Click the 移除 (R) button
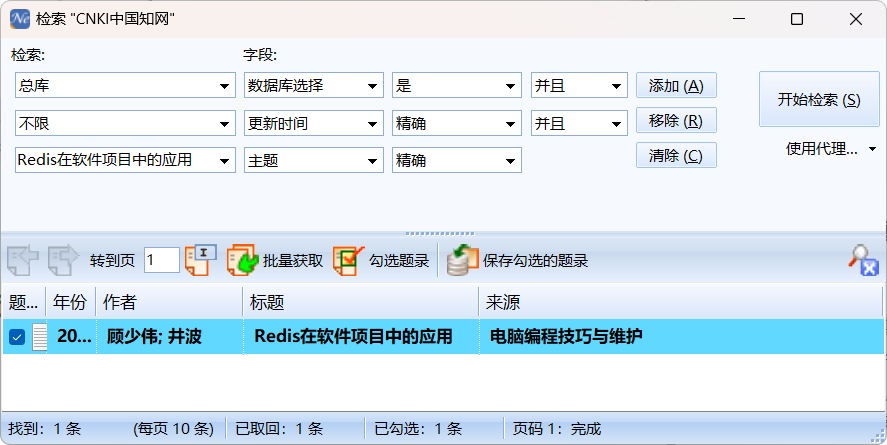Screen dimensions: 887x445 [677, 120]
